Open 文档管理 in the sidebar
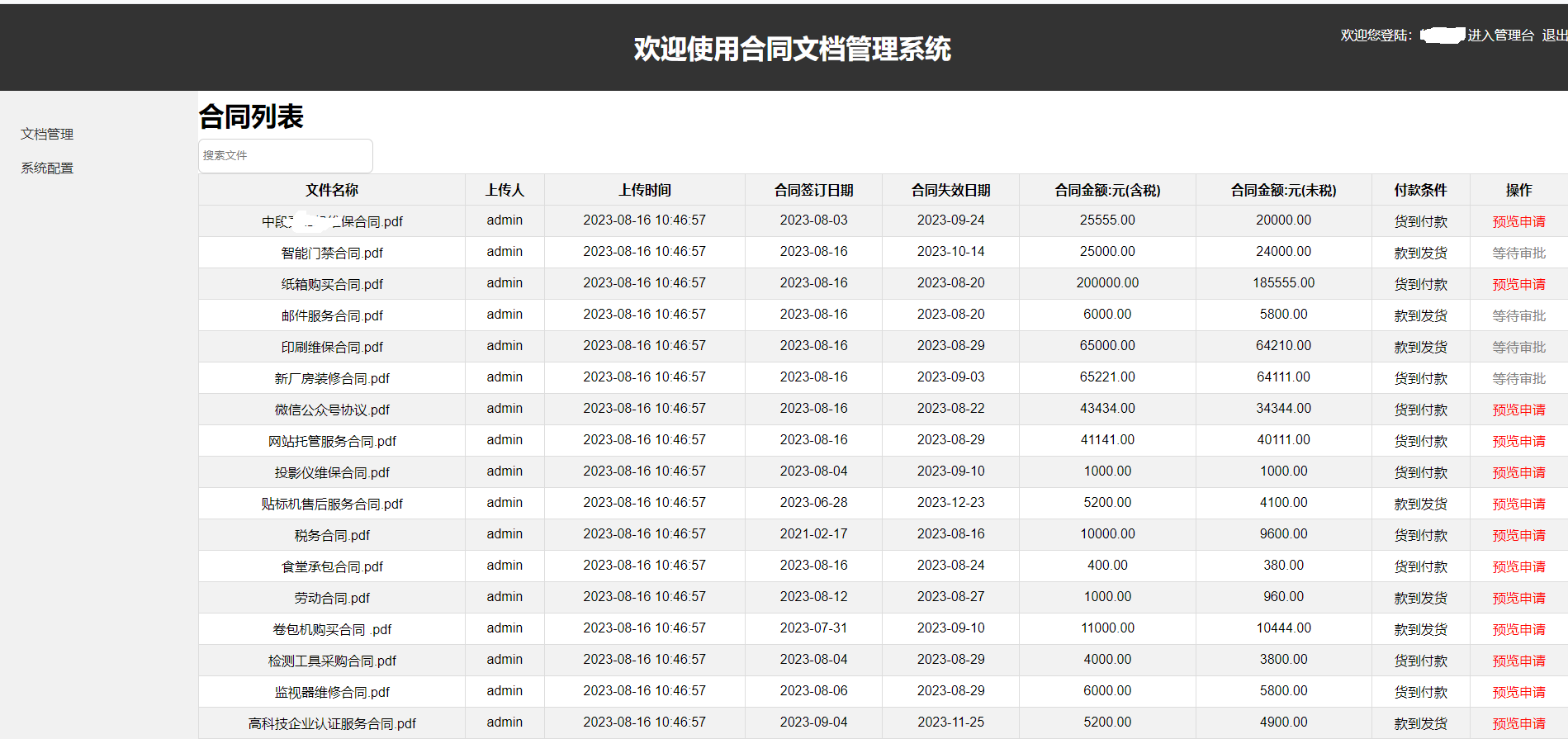 tap(47, 134)
